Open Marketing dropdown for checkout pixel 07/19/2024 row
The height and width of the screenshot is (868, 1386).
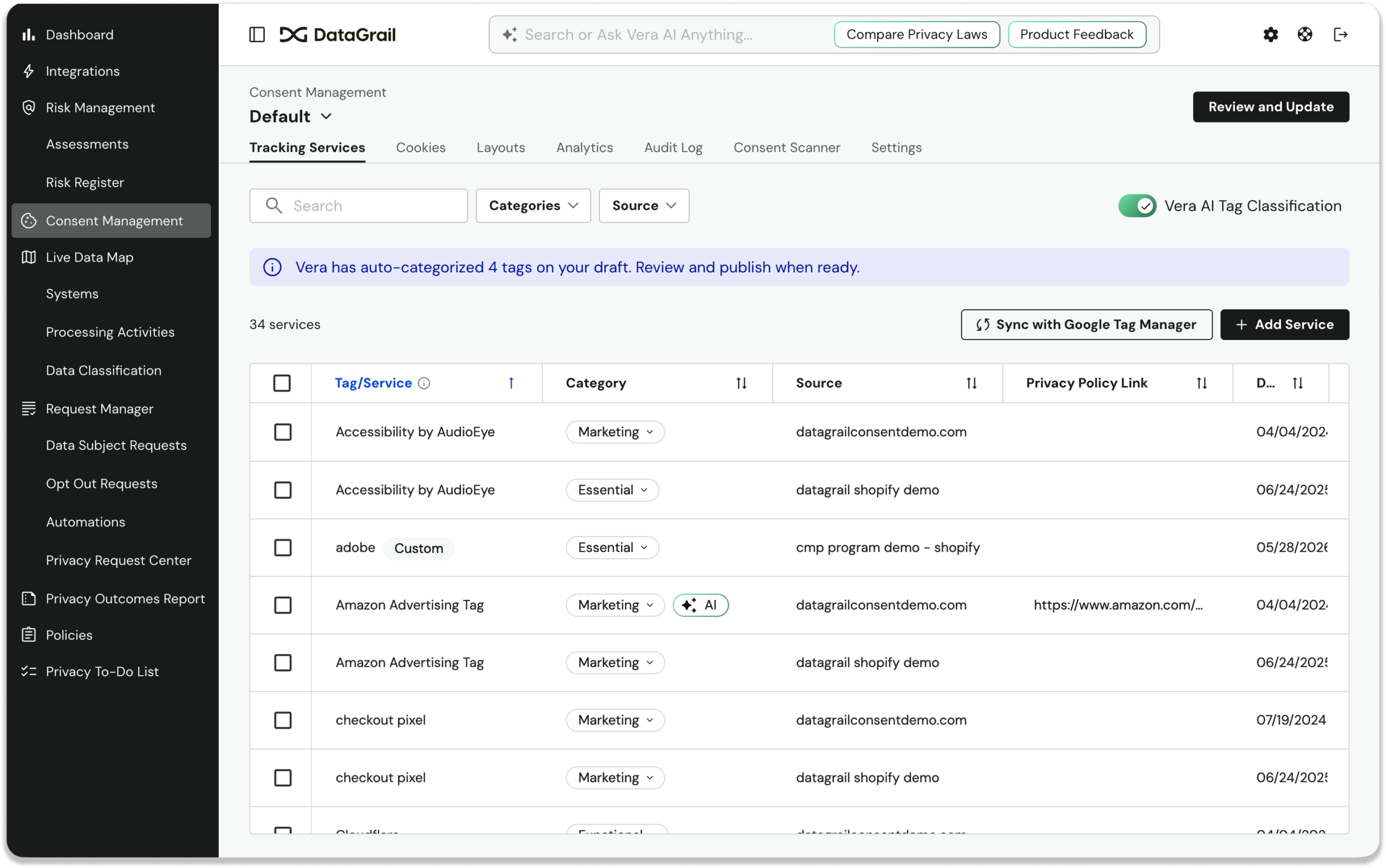coord(615,720)
